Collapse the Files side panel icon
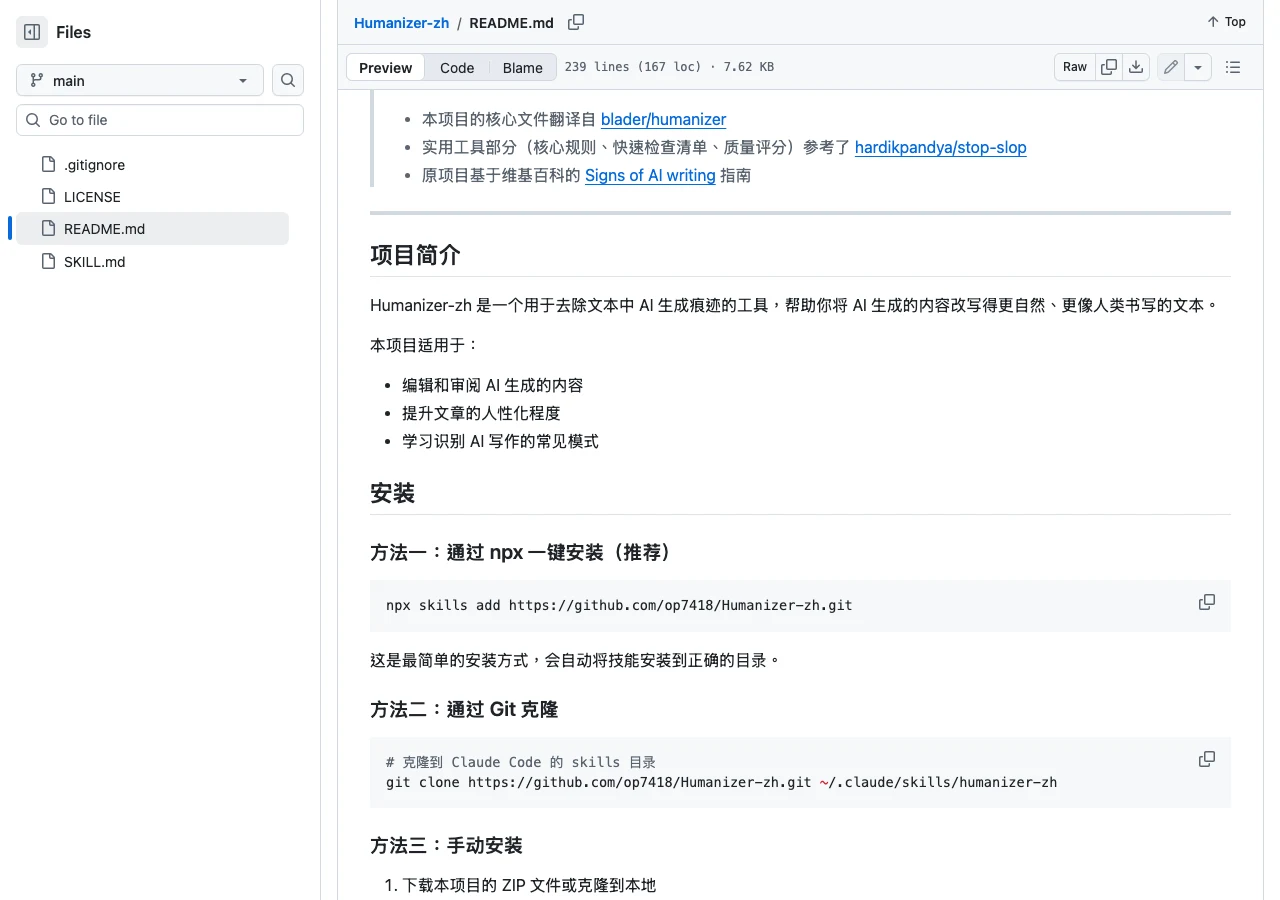Screen dimensions: 1280x900 pyautogui.click(x=32, y=32)
